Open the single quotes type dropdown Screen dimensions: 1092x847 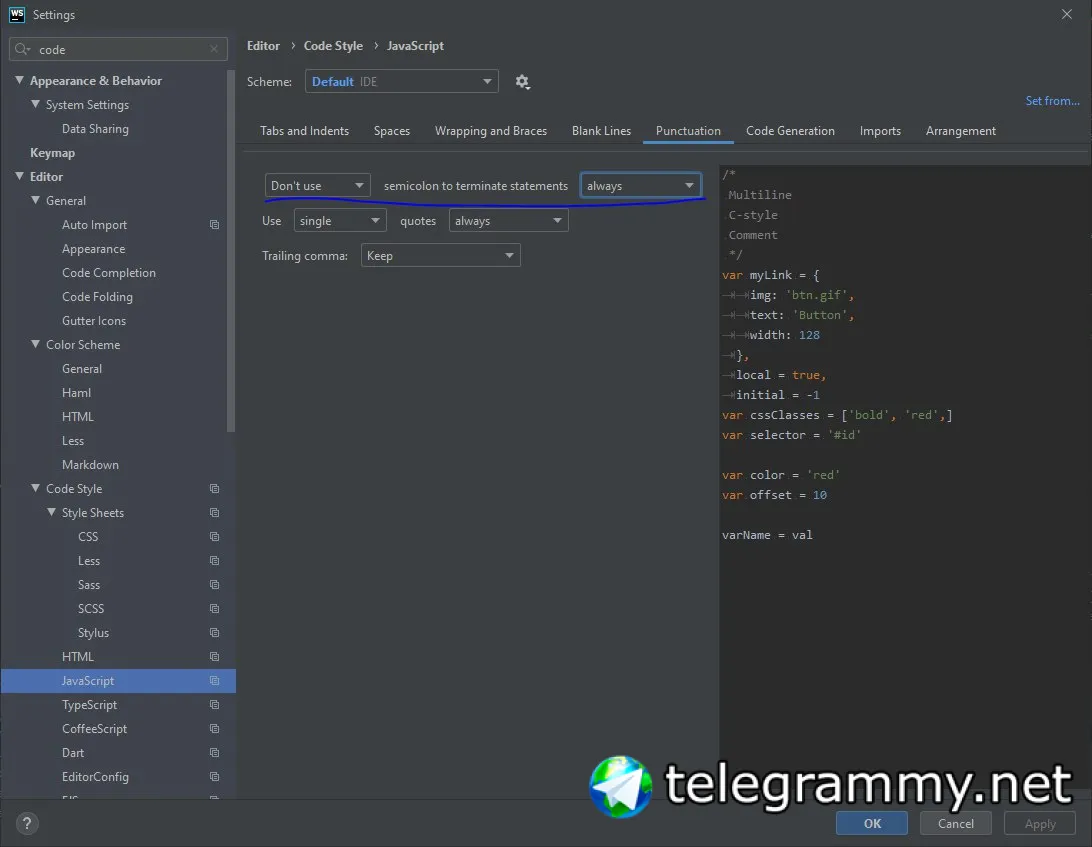click(x=340, y=220)
